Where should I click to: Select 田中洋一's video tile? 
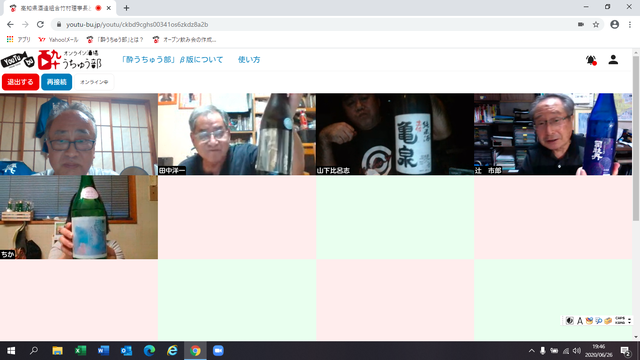coord(237,134)
